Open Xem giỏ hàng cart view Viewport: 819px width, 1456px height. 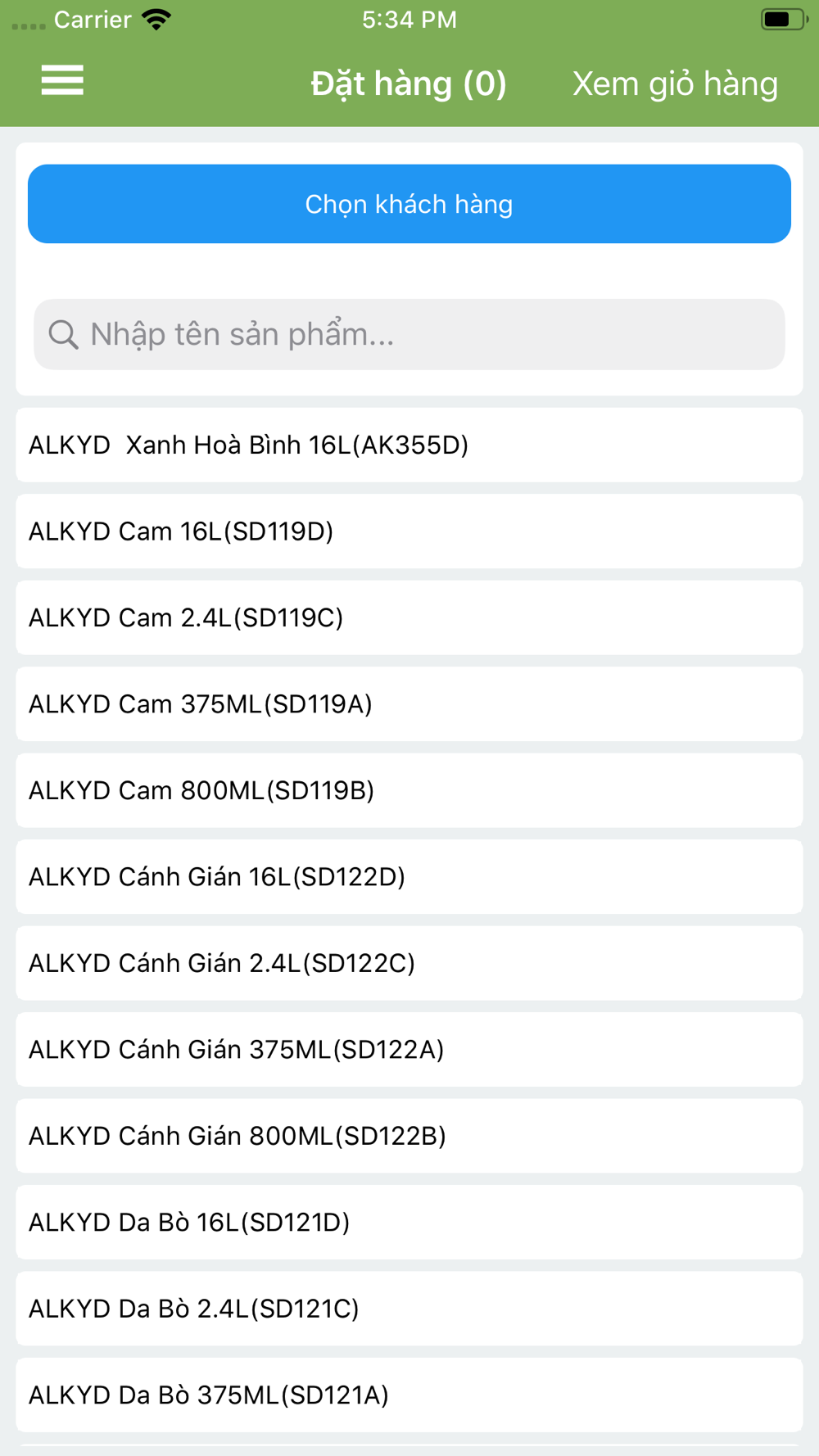[x=675, y=84]
